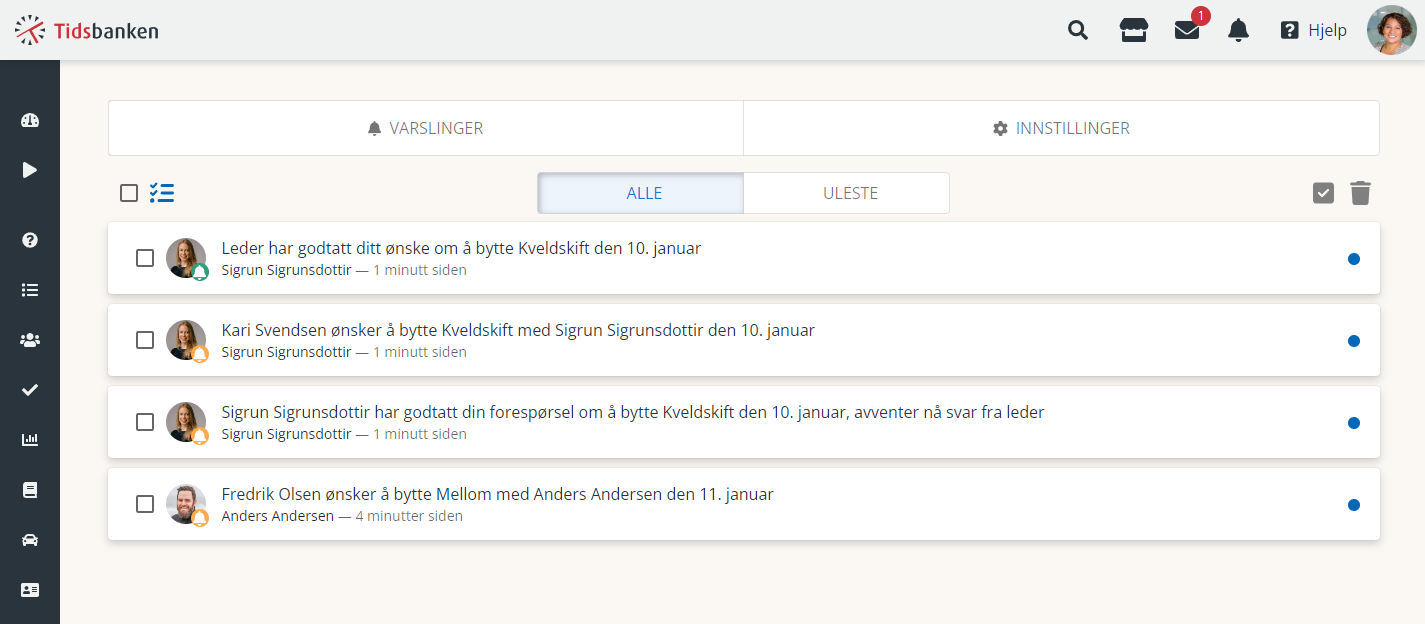Screen dimensions: 1425x624
Task: Open the people group icon in sidebar
Action: 30,340
